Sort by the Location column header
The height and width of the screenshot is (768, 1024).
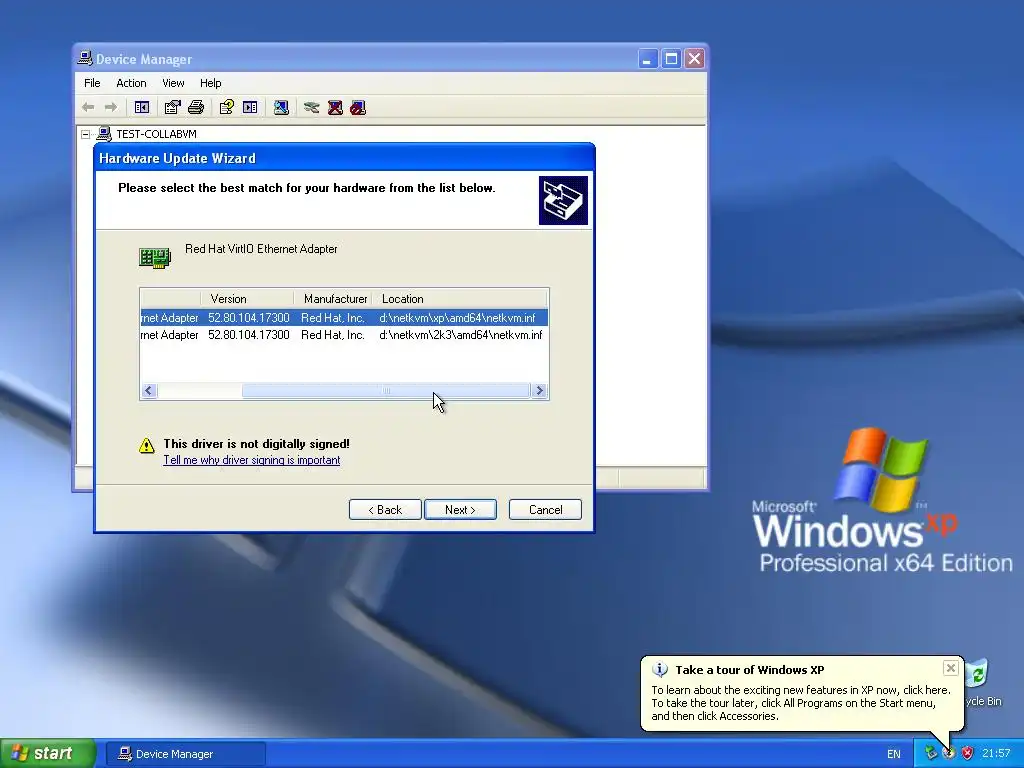point(460,298)
